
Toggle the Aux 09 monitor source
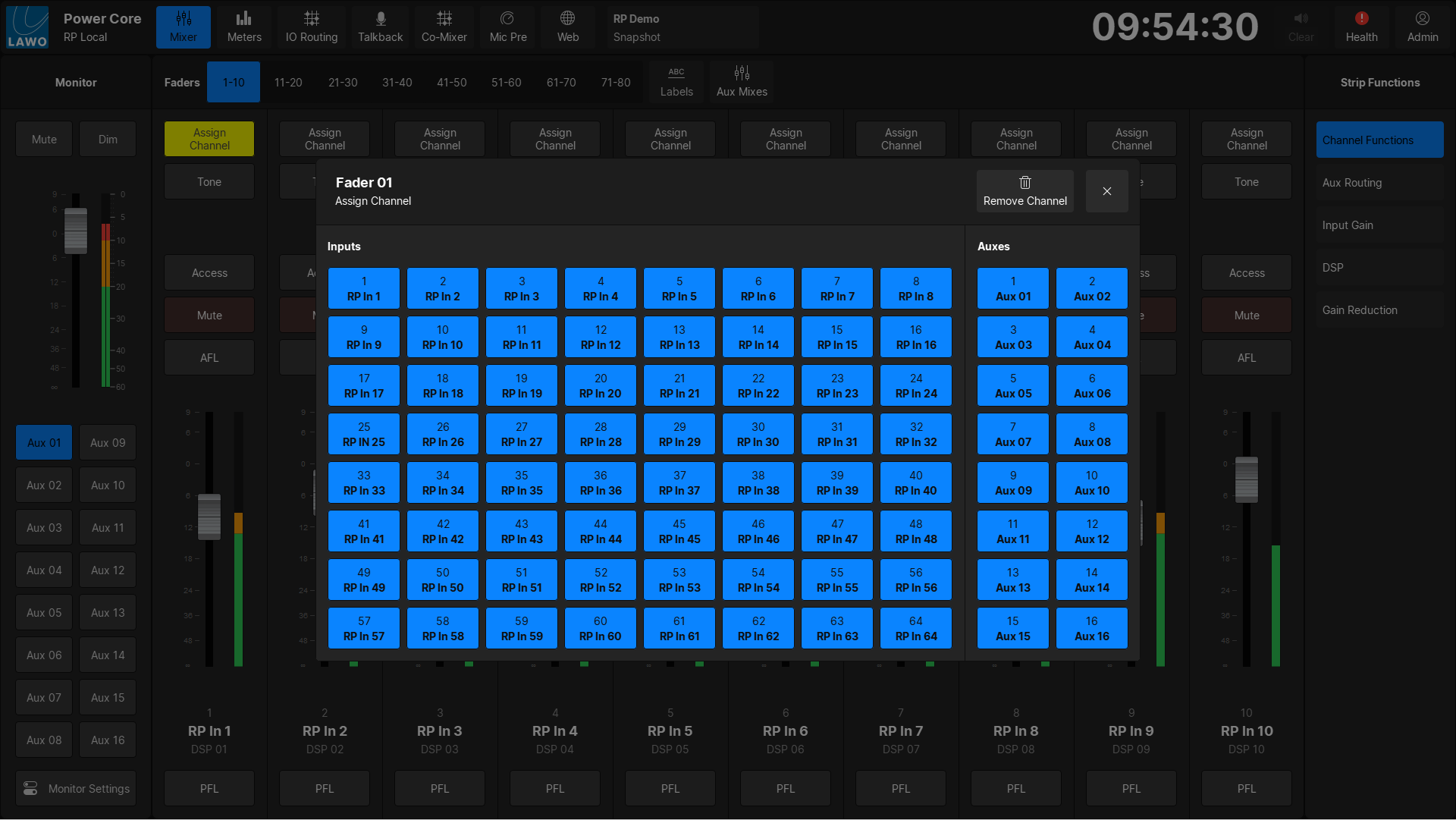108,443
